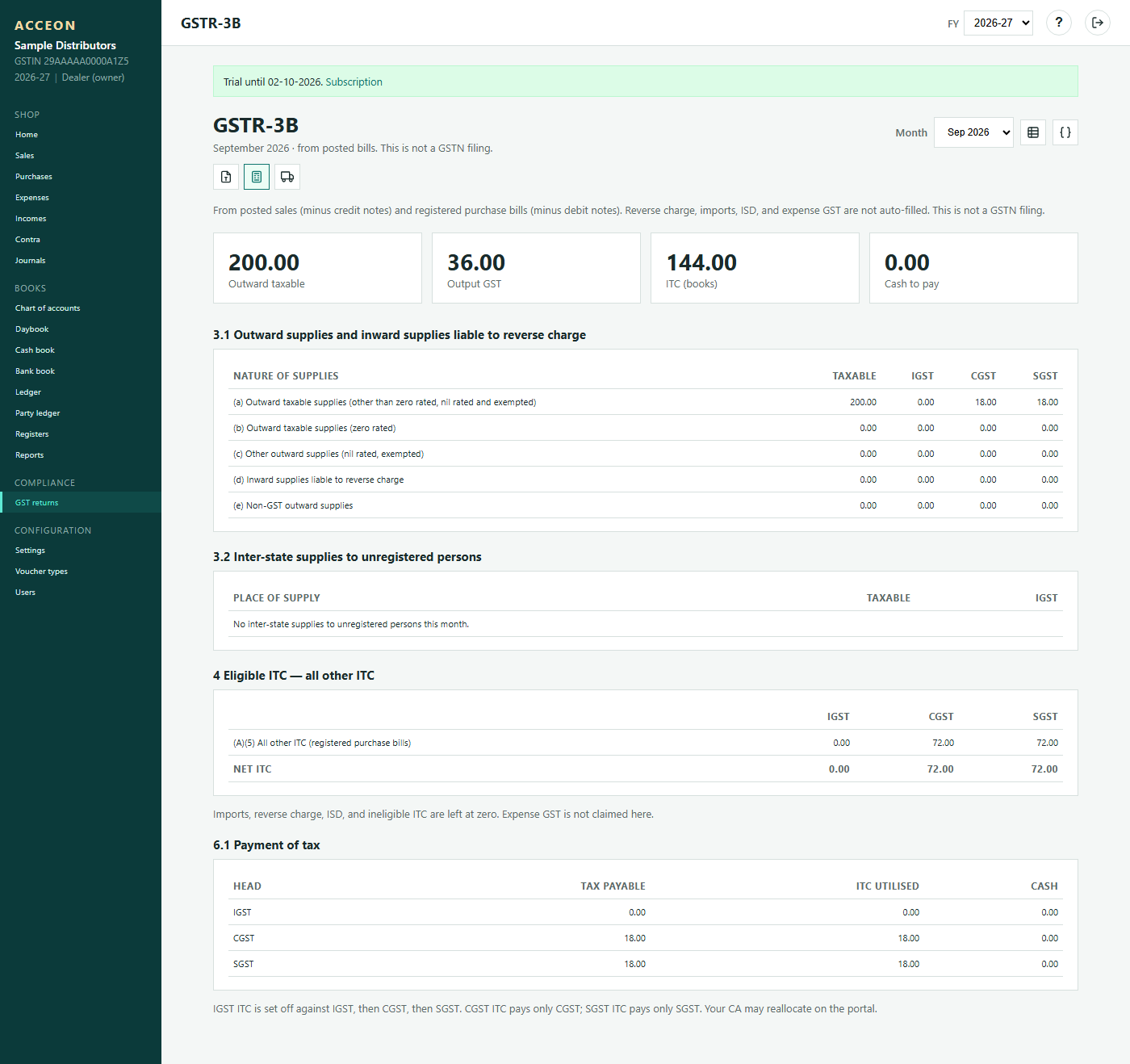Click row (d) Inward supplies liable to reverse charge
This screenshot has height=1064, width=1130.
646,480
